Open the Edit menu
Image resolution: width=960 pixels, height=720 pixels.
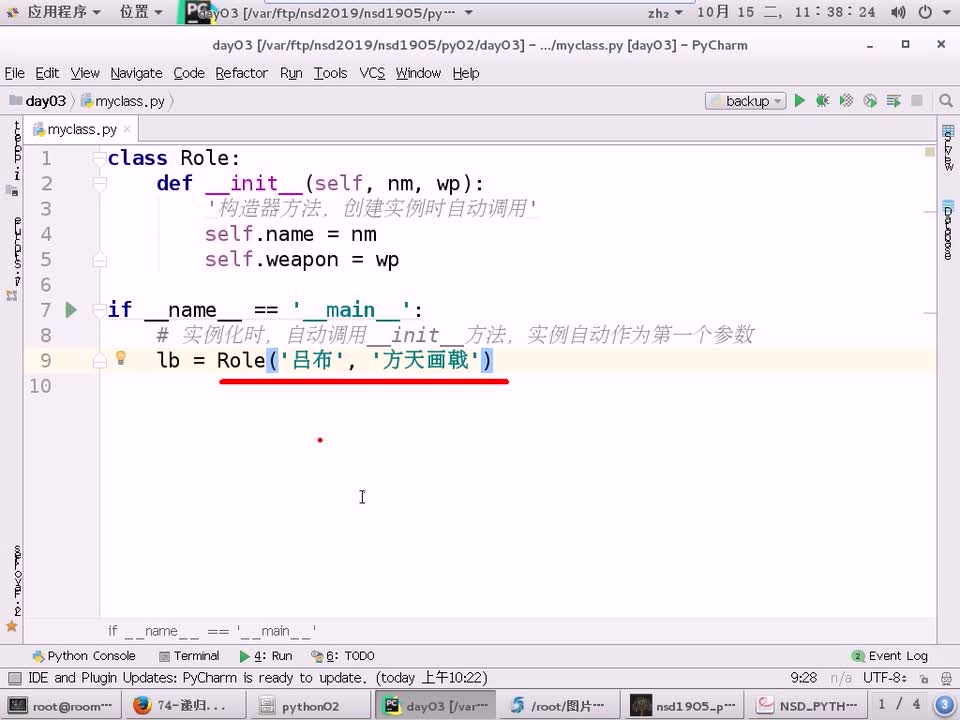[47, 73]
